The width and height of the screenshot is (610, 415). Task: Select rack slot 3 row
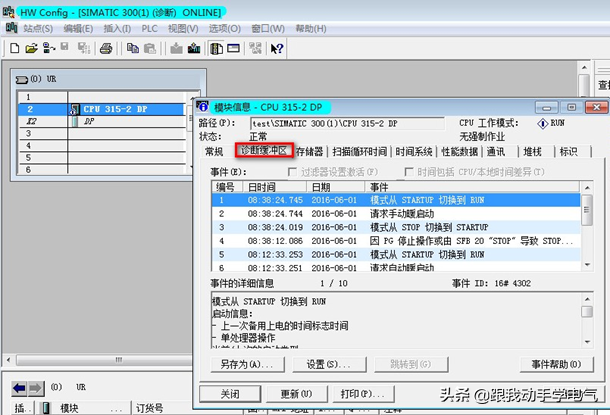click(102, 133)
